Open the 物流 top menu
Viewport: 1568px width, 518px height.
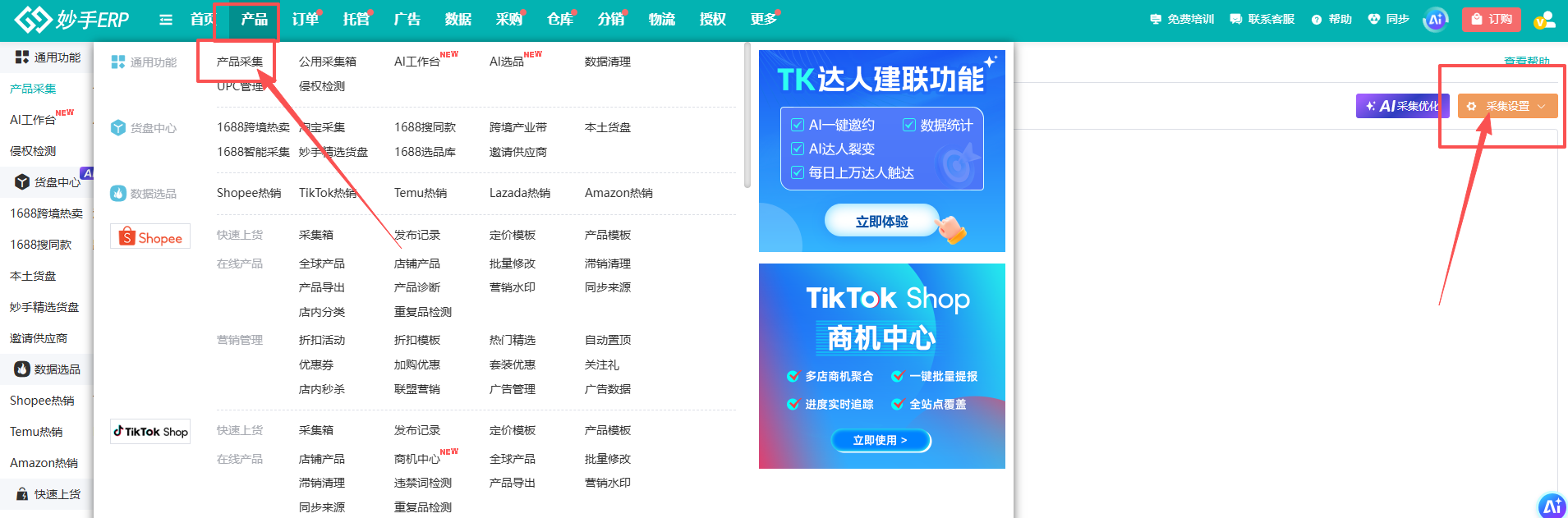point(662,20)
